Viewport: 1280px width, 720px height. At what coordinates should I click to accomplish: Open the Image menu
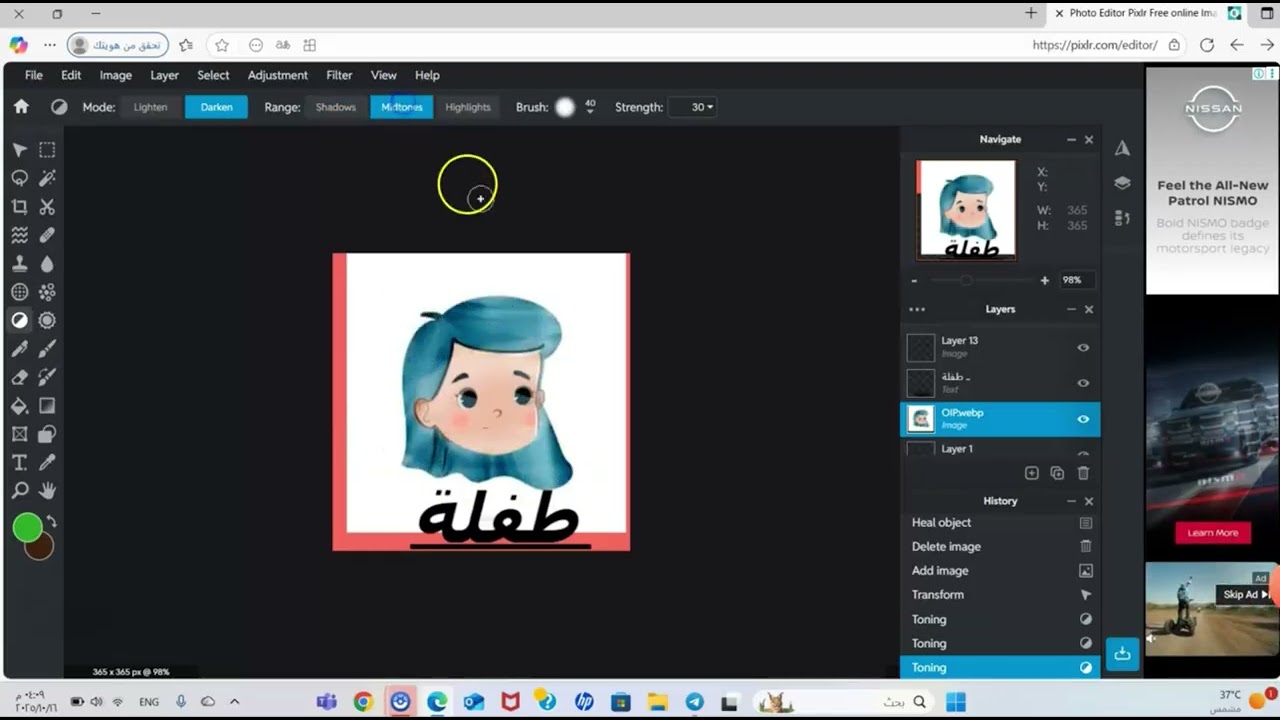115,75
